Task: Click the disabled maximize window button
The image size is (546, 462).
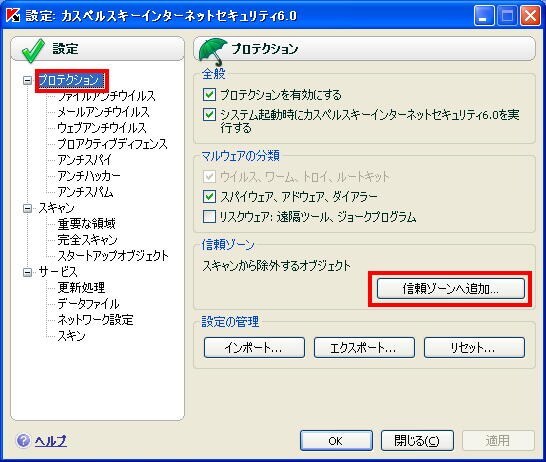Action: (507, 16)
